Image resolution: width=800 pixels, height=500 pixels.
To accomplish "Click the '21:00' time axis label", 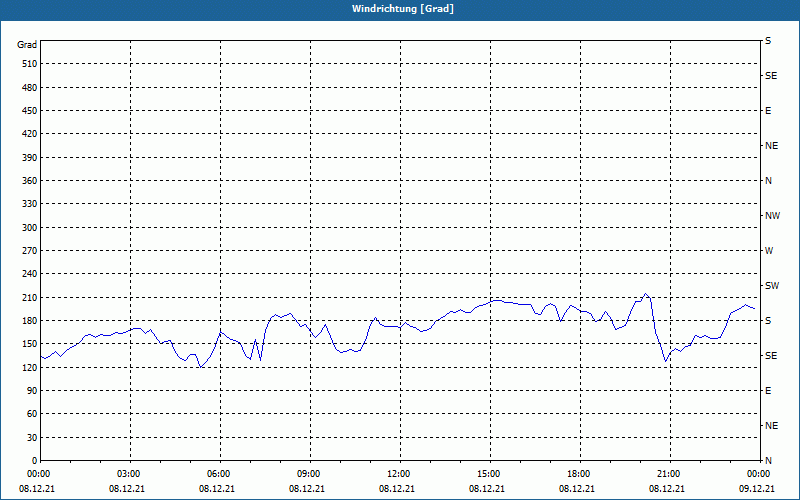I will point(670,474).
